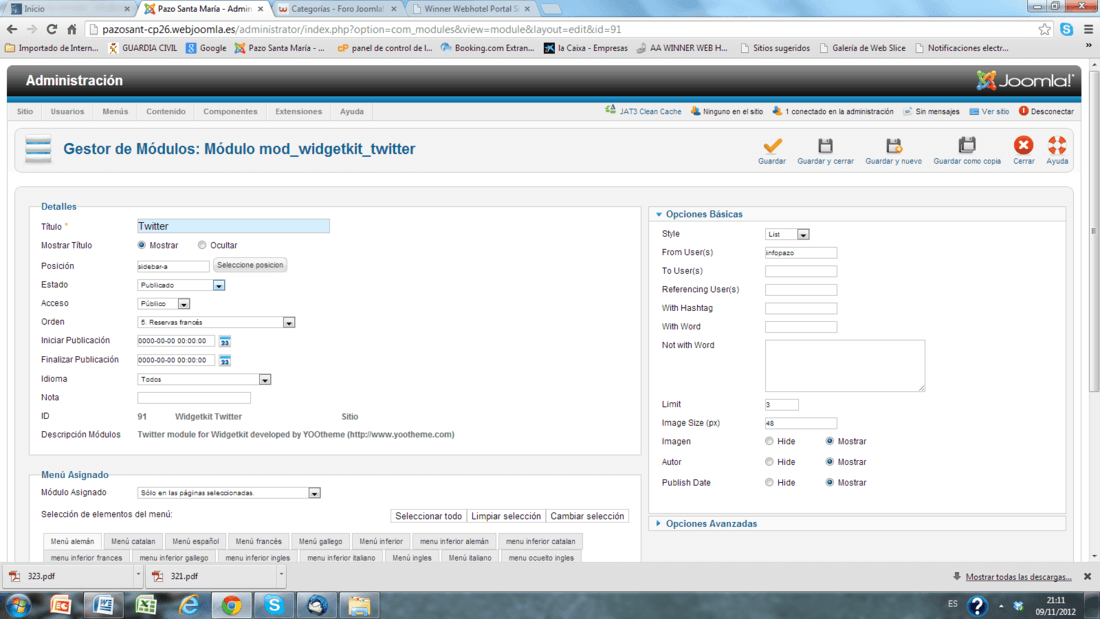Open Idioma dropdown (Todos)
Image resolution: width=1100 pixels, height=619 pixels.
coord(204,379)
